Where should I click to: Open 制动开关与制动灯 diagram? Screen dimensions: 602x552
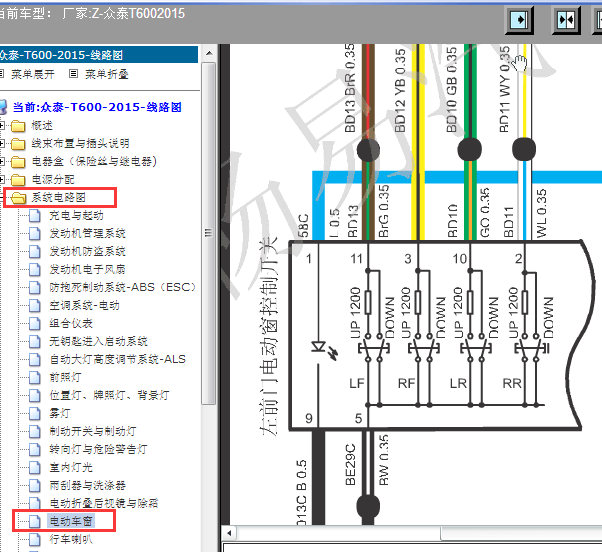tap(93, 431)
